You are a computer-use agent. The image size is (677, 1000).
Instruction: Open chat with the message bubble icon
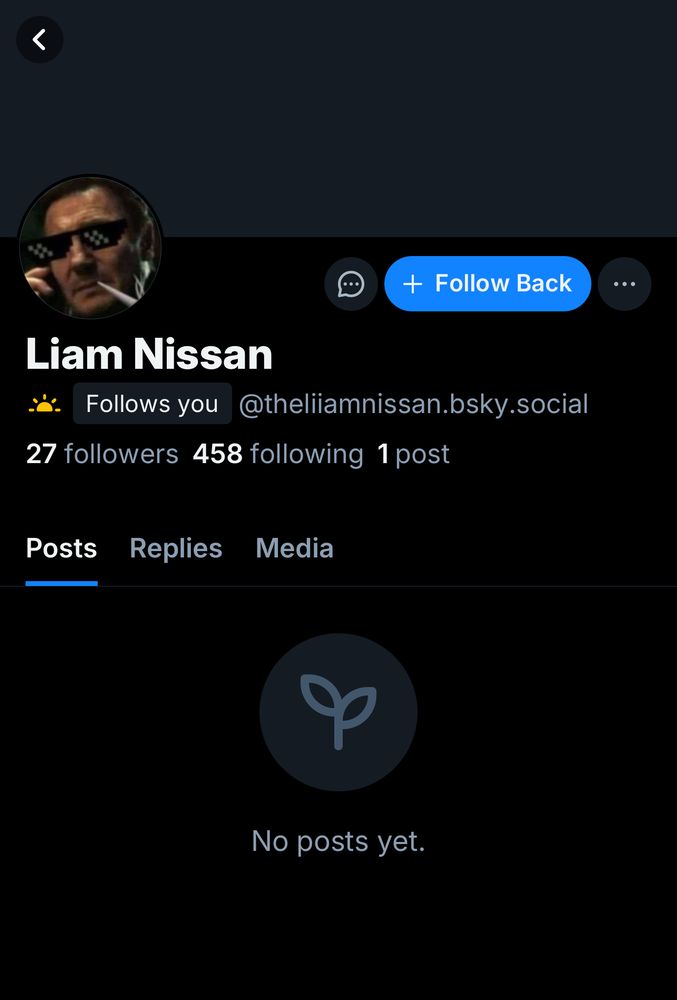click(351, 284)
